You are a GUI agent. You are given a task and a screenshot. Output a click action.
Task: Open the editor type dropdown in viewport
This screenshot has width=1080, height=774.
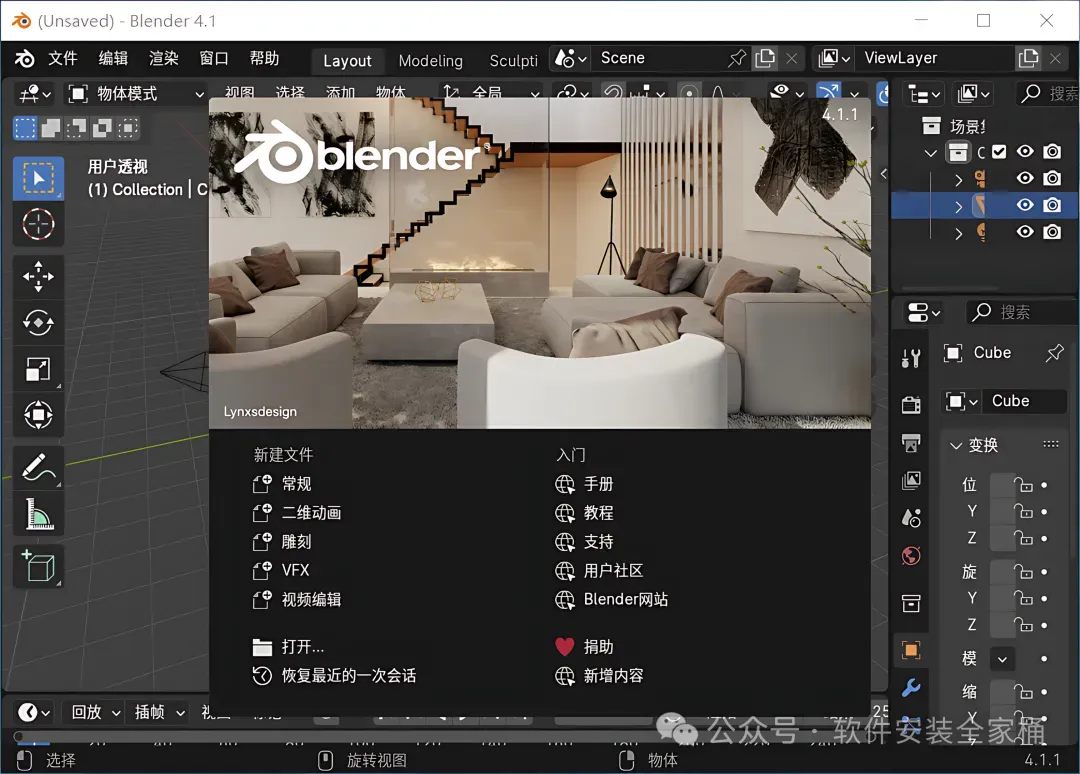(36, 94)
